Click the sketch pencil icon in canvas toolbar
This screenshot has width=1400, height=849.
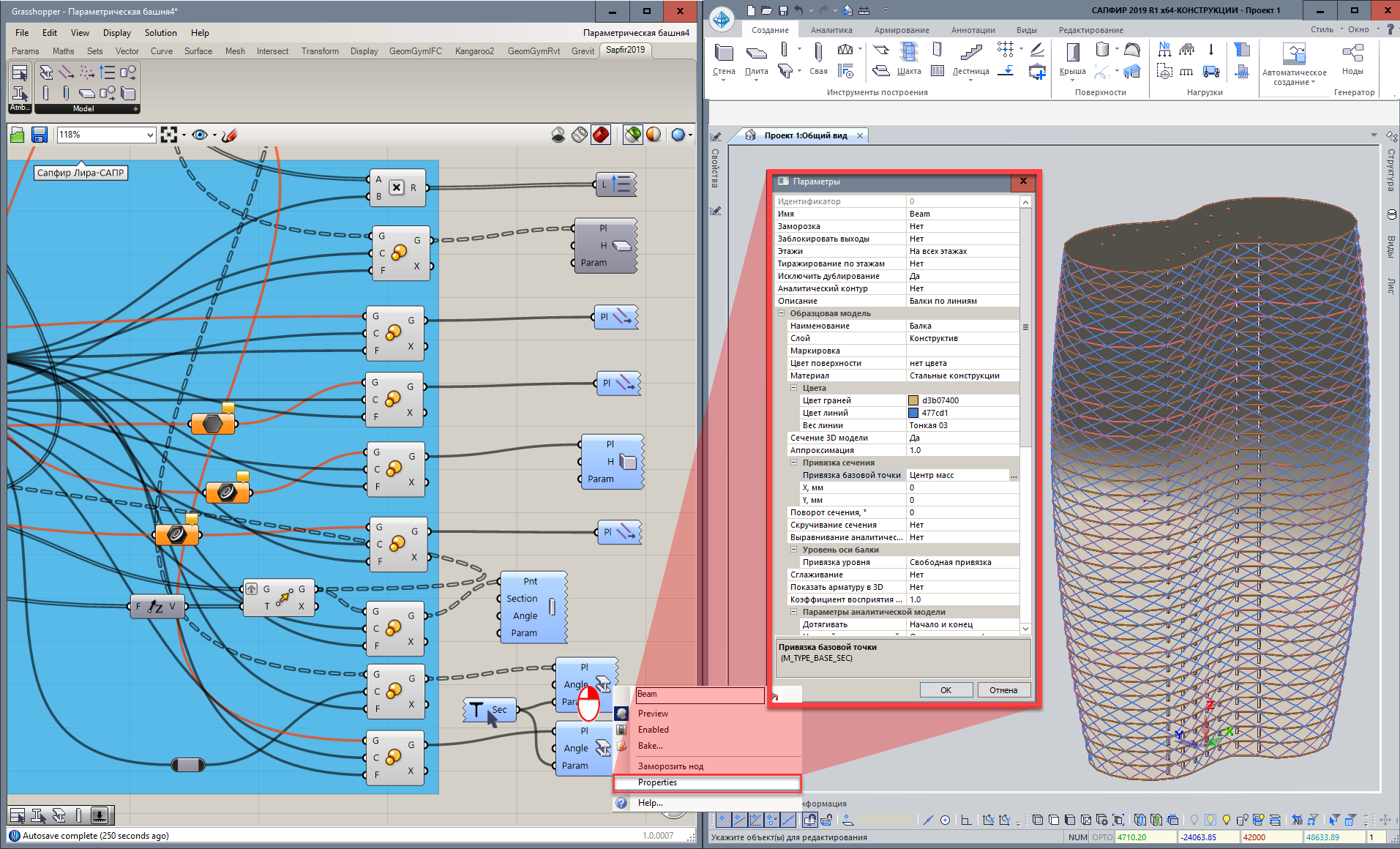229,135
